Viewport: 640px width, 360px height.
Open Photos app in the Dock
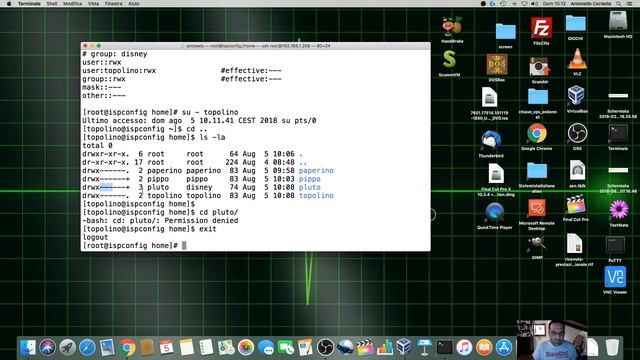pos(246,348)
